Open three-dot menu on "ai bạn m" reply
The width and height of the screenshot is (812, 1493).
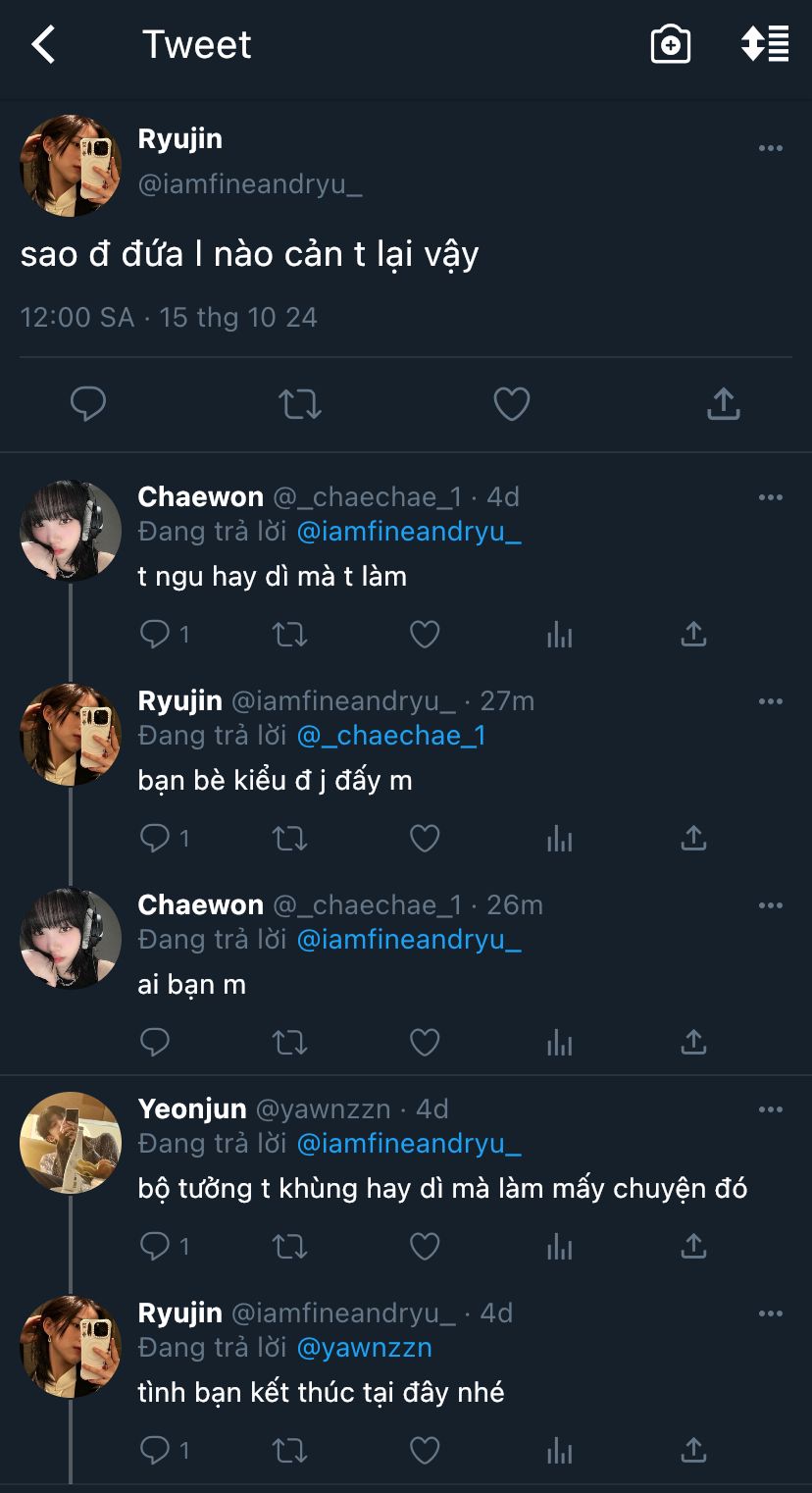pyautogui.click(x=771, y=905)
